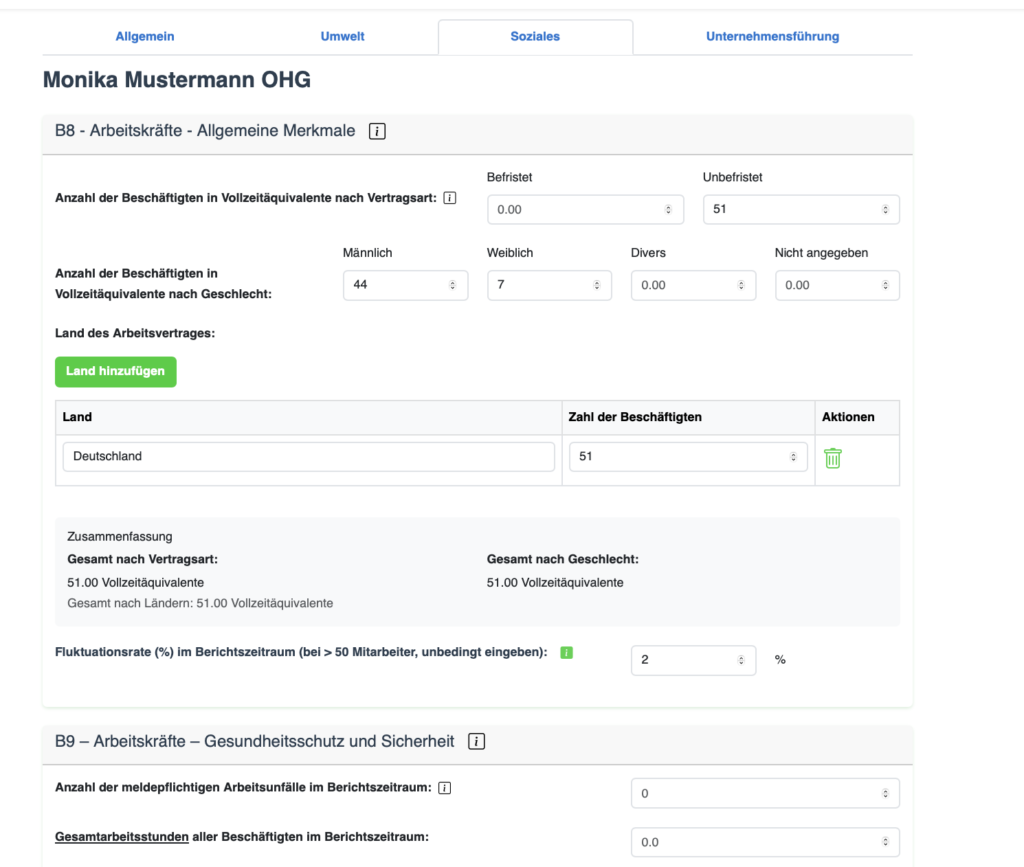Open the green info icon for Fluktuationsrate
Image resolution: width=1024 pixels, height=867 pixels.
pos(567,652)
